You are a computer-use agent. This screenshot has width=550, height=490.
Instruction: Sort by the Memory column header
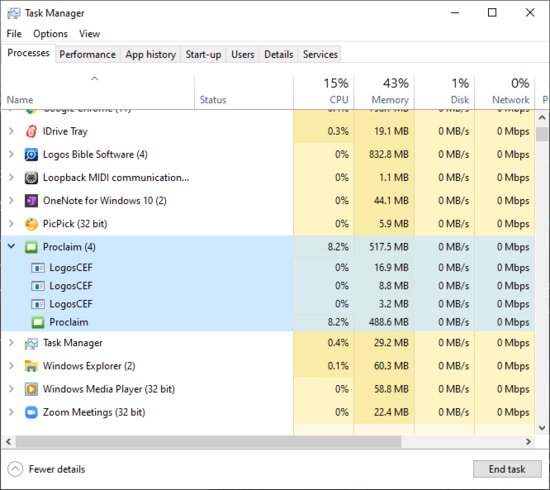[x=384, y=92]
